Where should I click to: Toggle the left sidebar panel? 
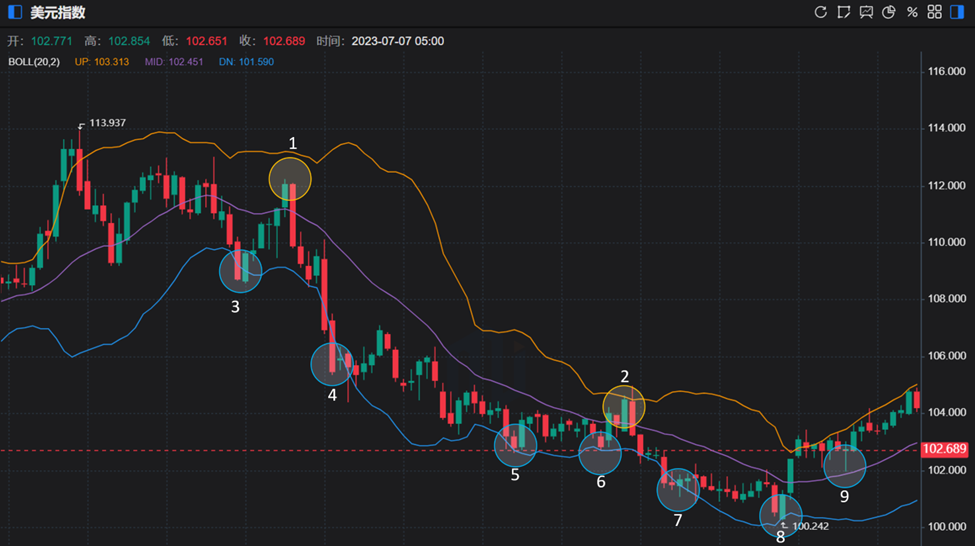(14, 12)
